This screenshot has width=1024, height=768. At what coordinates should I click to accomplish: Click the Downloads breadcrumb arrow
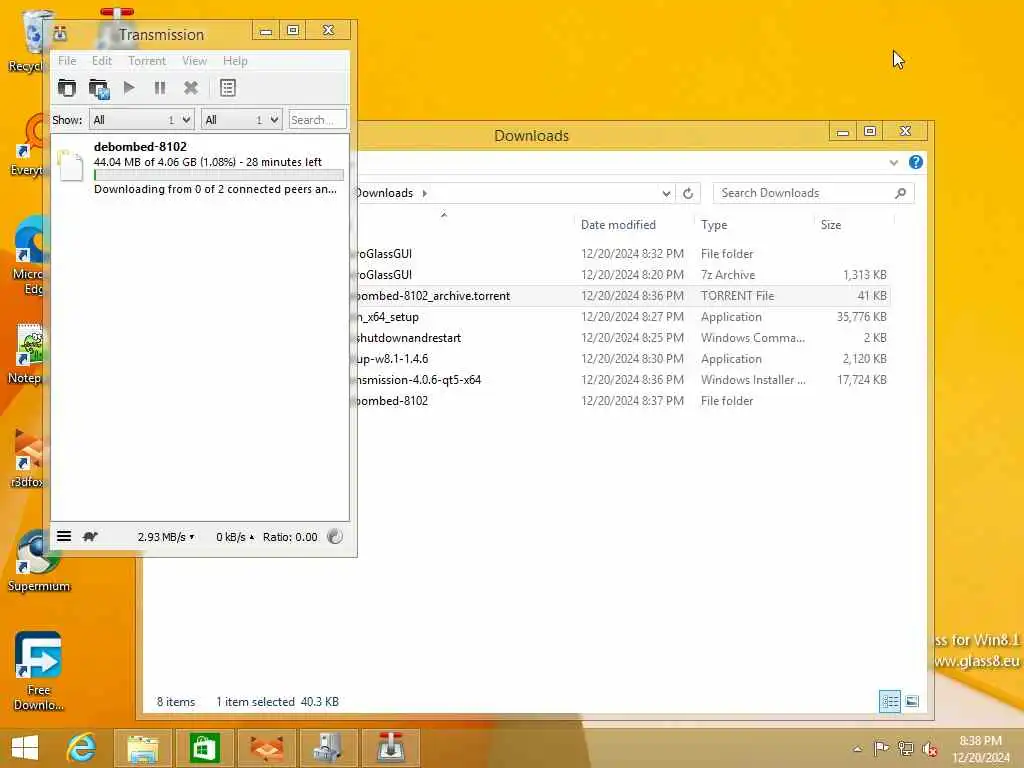(x=424, y=193)
